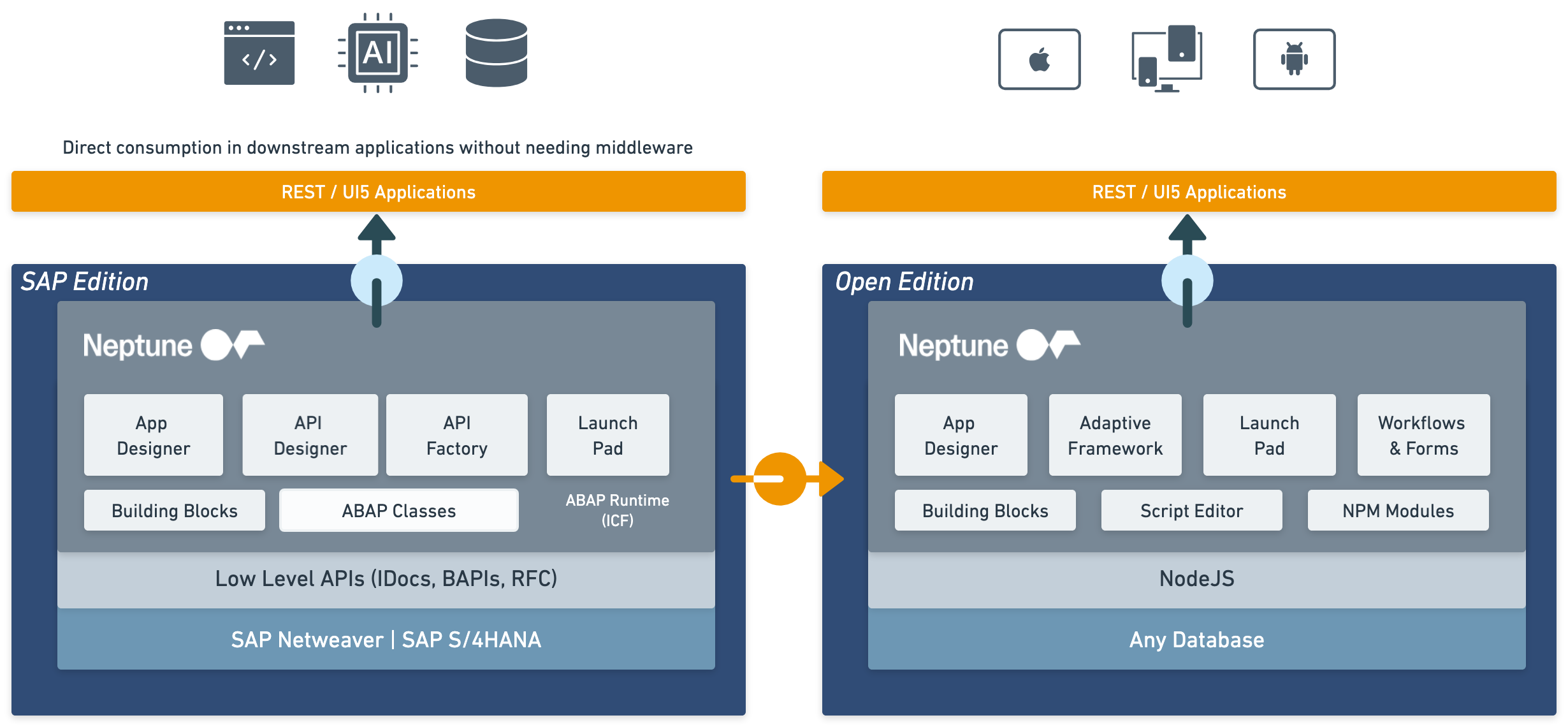Select Launch Pad in SAP Edition

[608, 435]
